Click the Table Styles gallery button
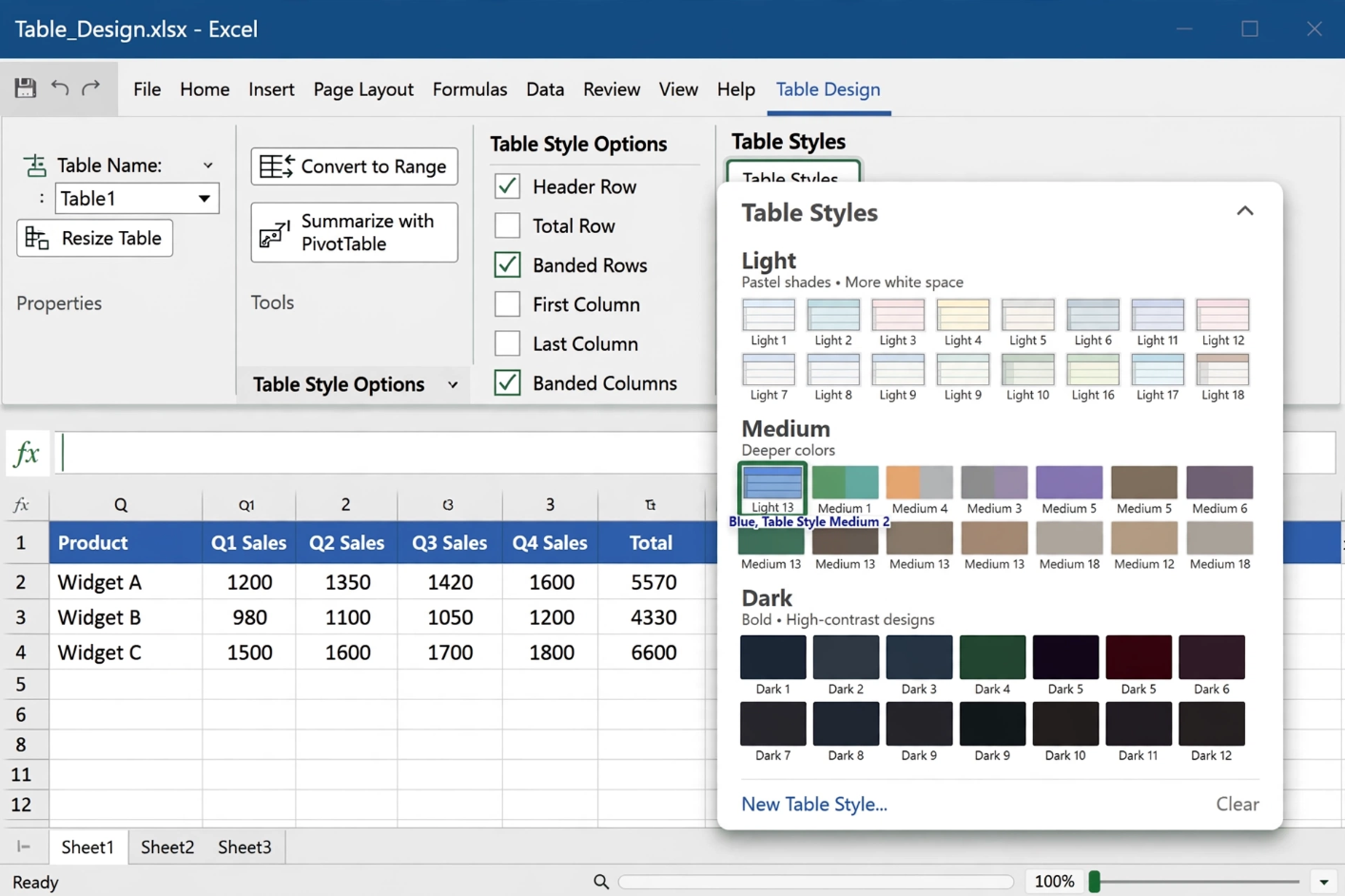This screenshot has height=896, width=1345. pyautogui.click(x=793, y=173)
